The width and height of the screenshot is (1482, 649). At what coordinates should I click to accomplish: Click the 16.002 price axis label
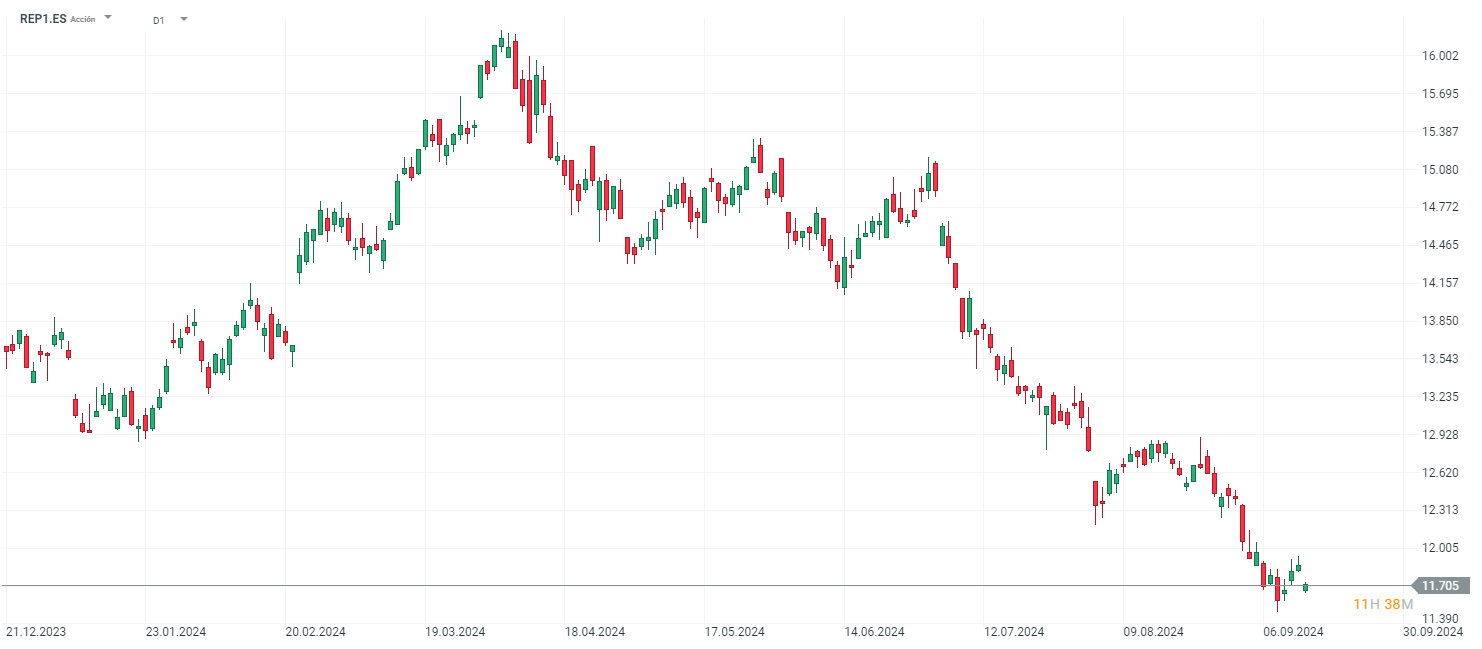tap(1440, 56)
